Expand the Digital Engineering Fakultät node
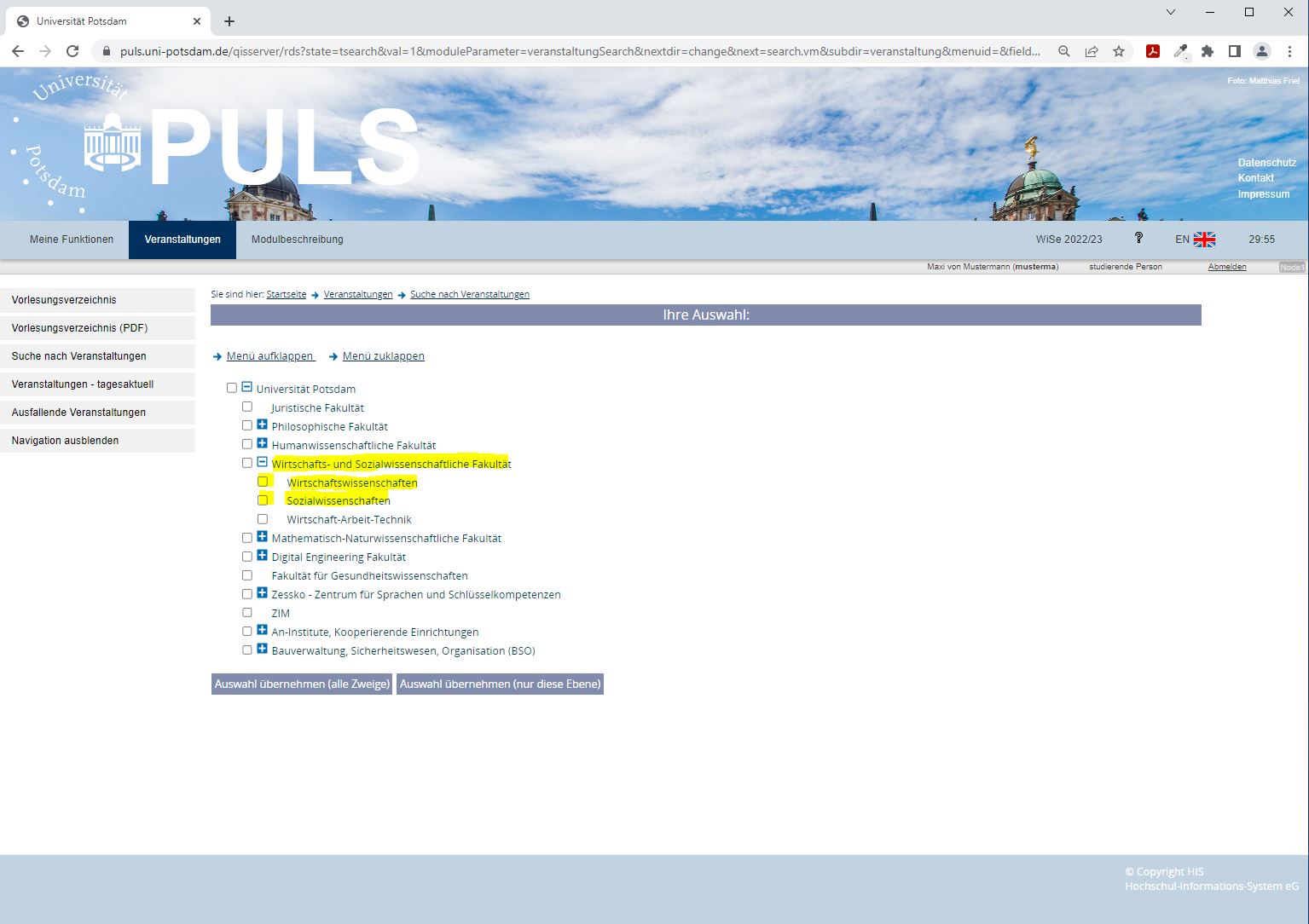Image resolution: width=1309 pixels, height=924 pixels. tap(263, 556)
